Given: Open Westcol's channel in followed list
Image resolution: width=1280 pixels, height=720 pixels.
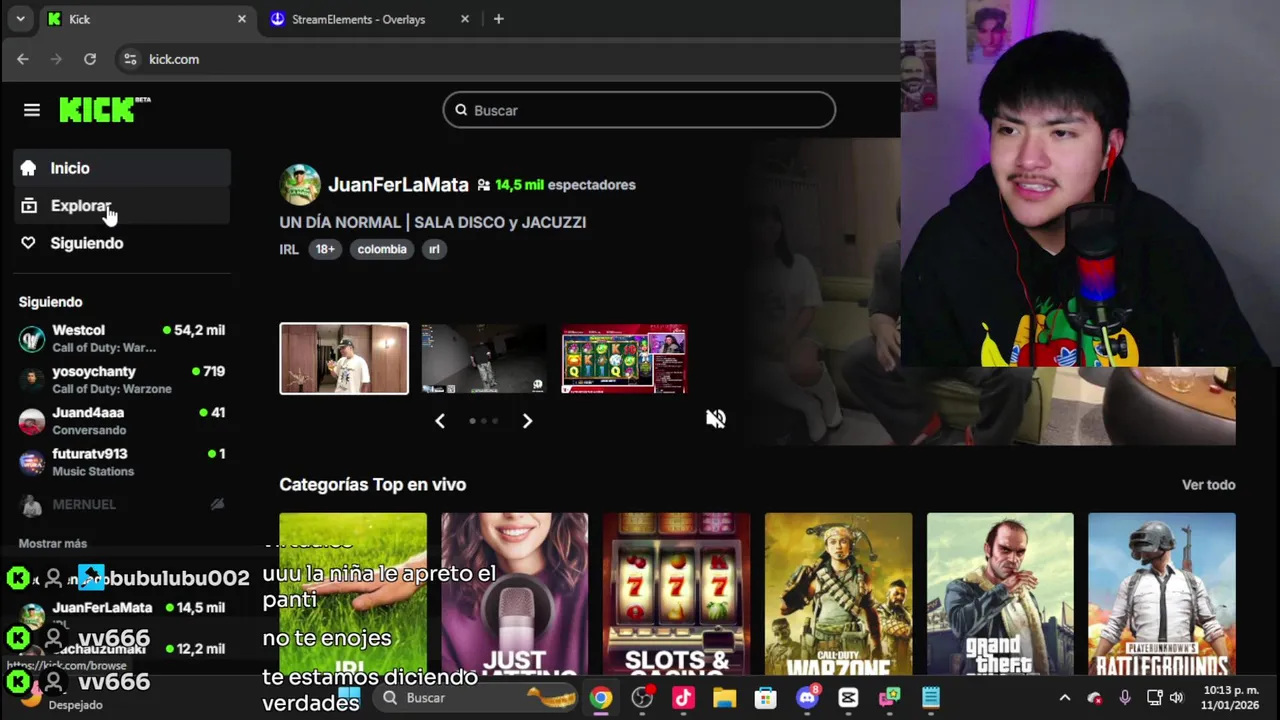Looking at the screenshot, I should point(122,338).
